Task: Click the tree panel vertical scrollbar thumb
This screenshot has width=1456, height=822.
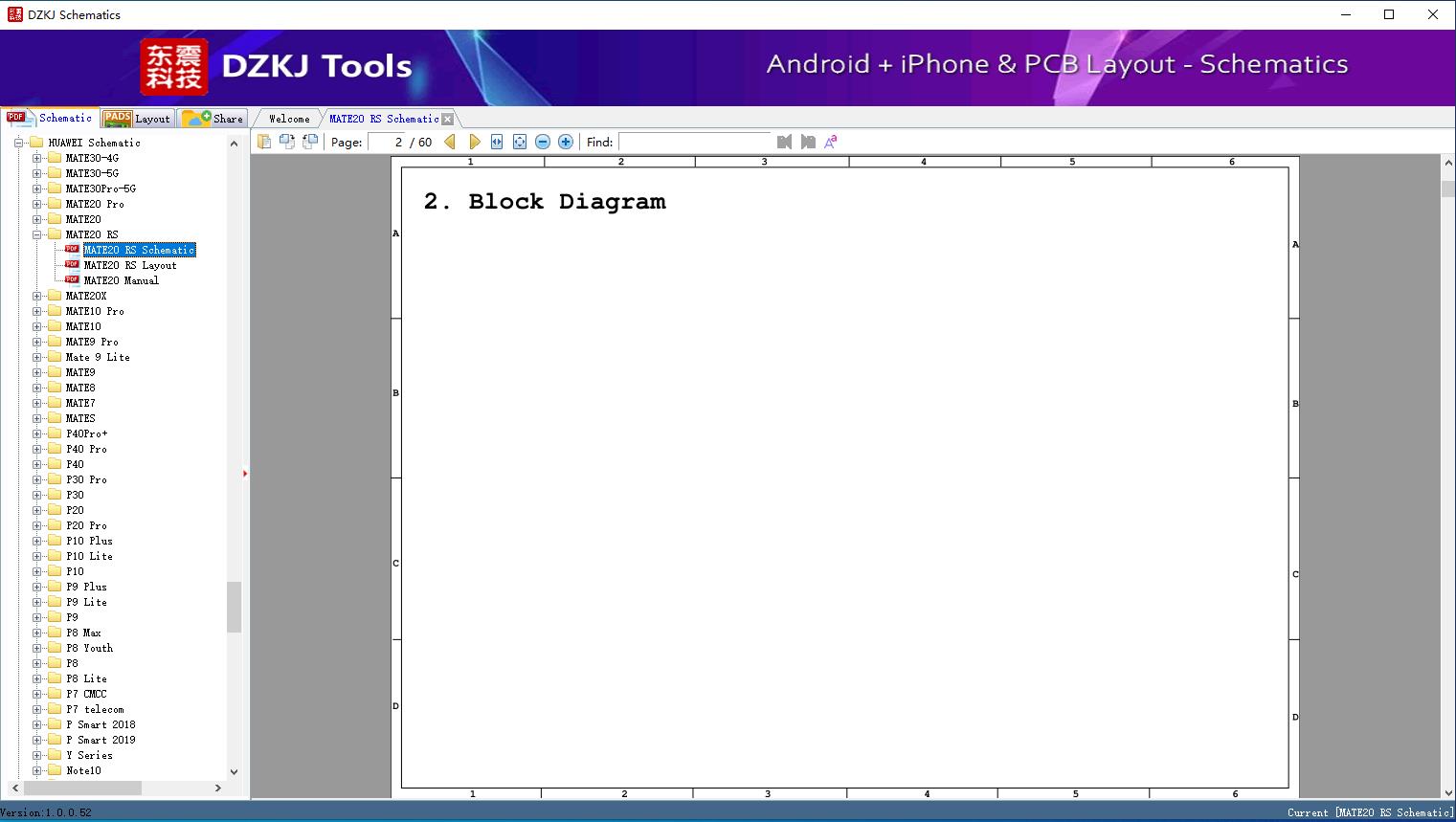Action: click(x=234, y=607)
